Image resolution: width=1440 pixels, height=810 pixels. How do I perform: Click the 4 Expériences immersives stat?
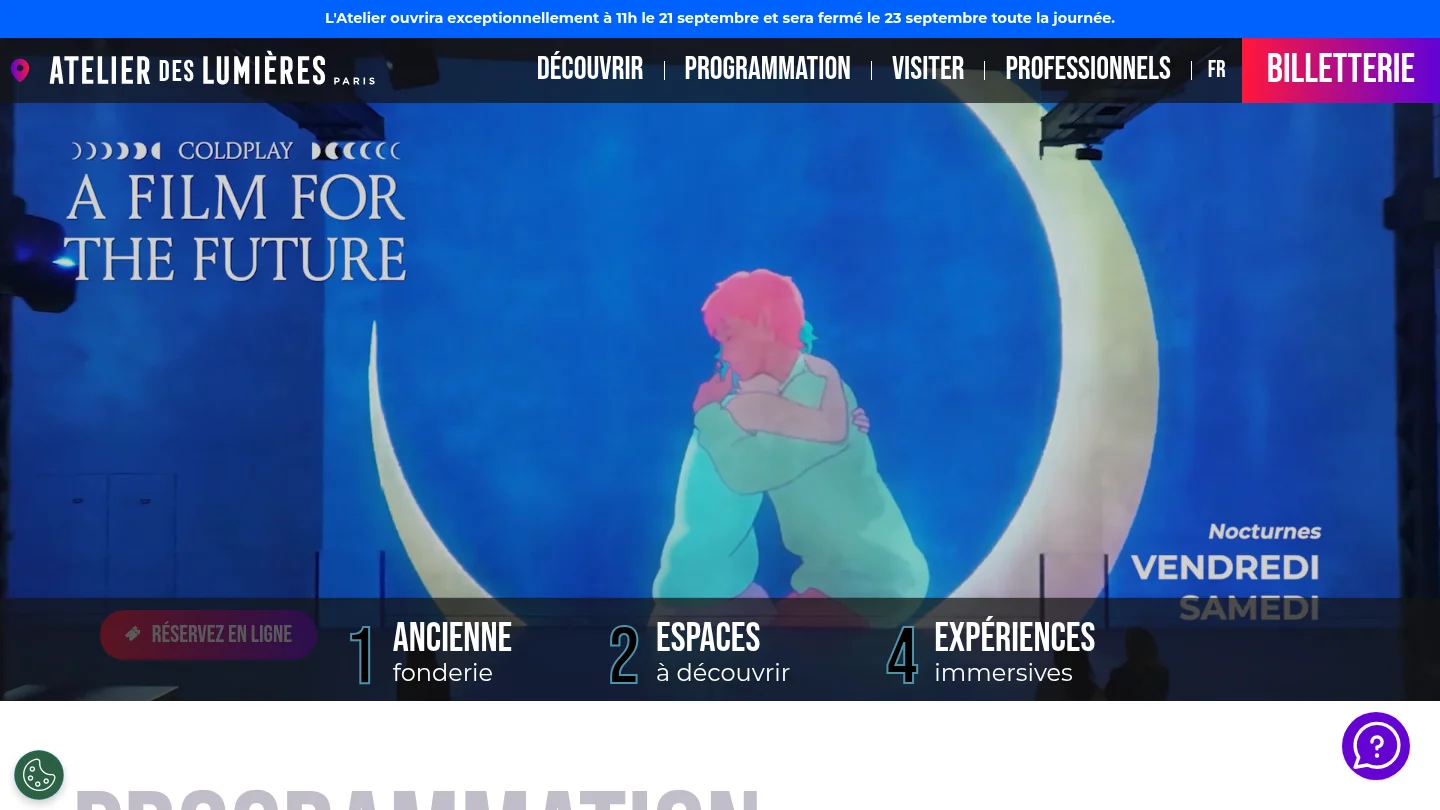coord(991,653)
